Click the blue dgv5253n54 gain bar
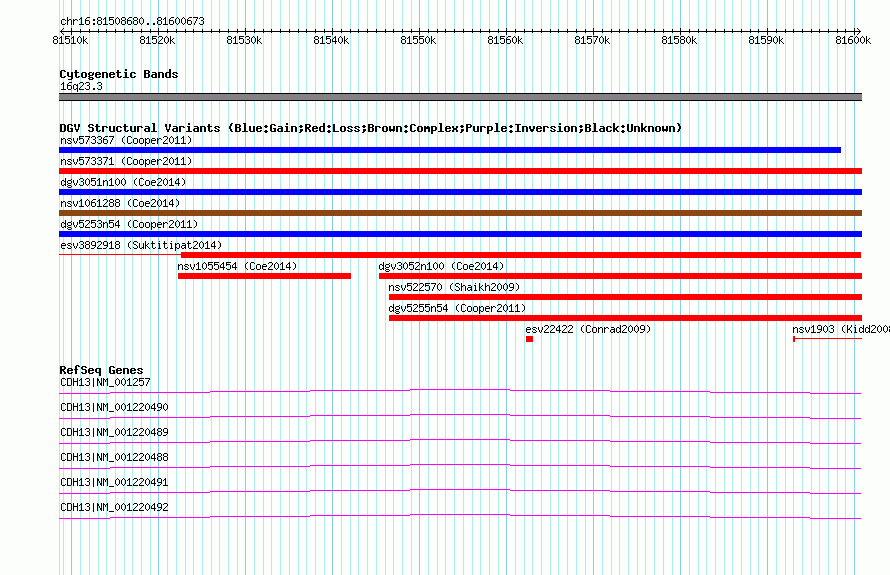Image resolution: width=890 pixels, height=575 pixels. (460, 234)
